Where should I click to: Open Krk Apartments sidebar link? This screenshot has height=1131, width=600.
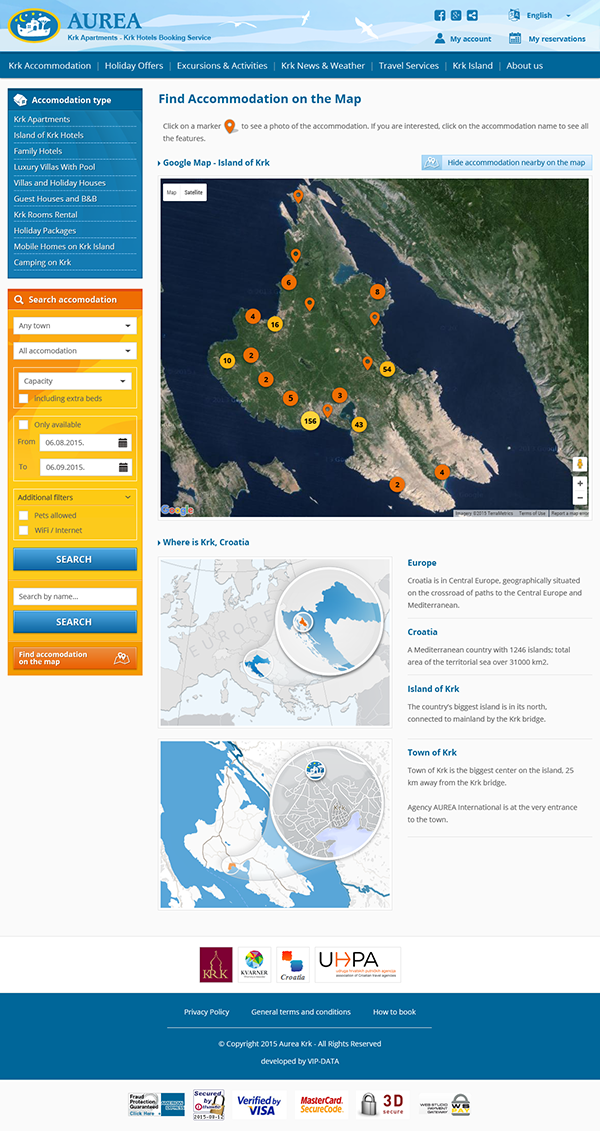[42, 120]
